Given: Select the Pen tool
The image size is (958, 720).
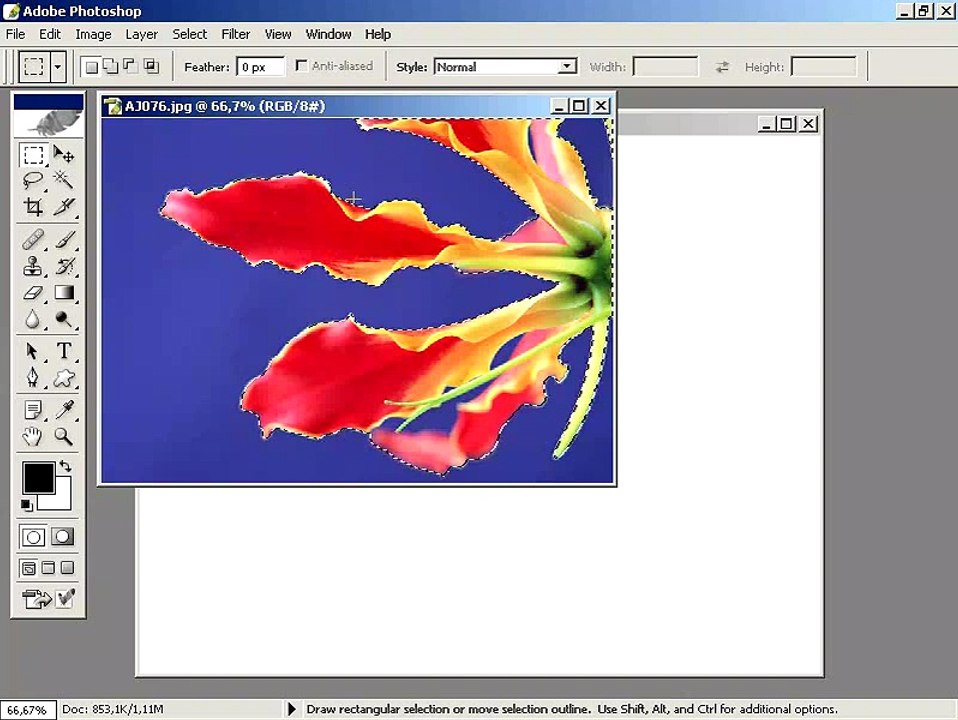Looking at the screenshot, I should pos(33,377).
